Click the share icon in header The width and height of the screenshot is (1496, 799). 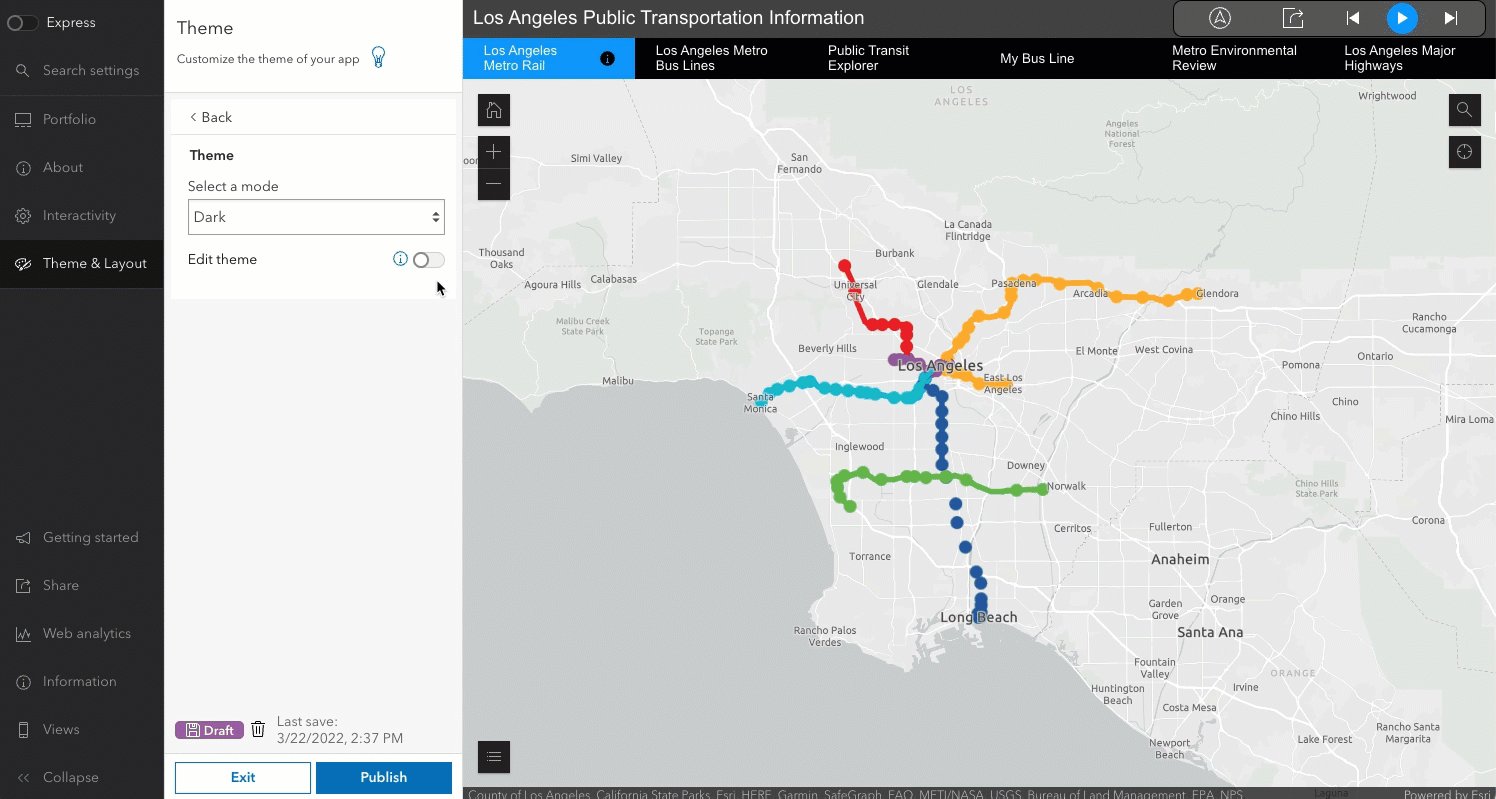tap(1293, 18)
